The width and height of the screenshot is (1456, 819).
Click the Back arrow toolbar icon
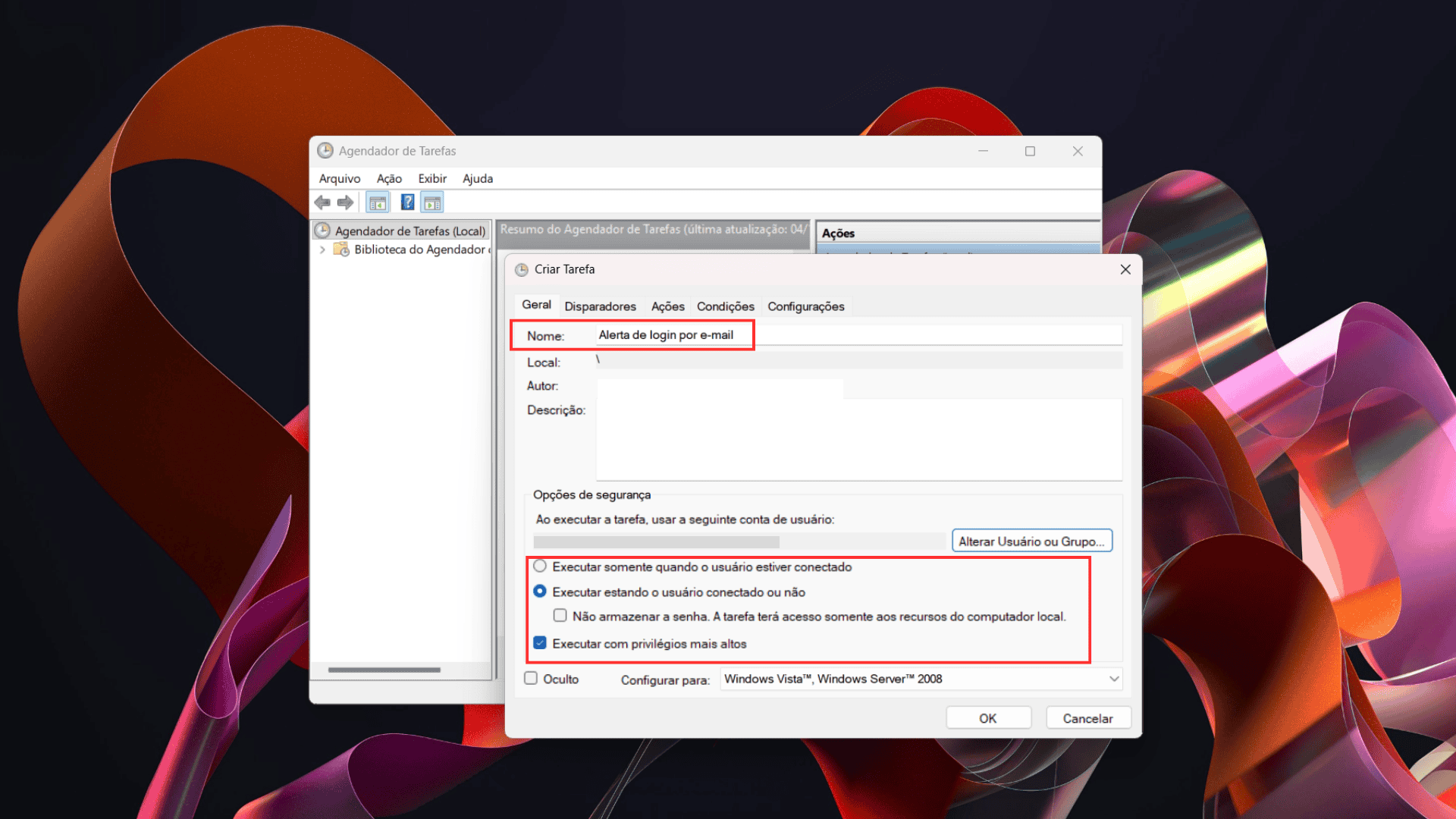[x=322, y=202]
